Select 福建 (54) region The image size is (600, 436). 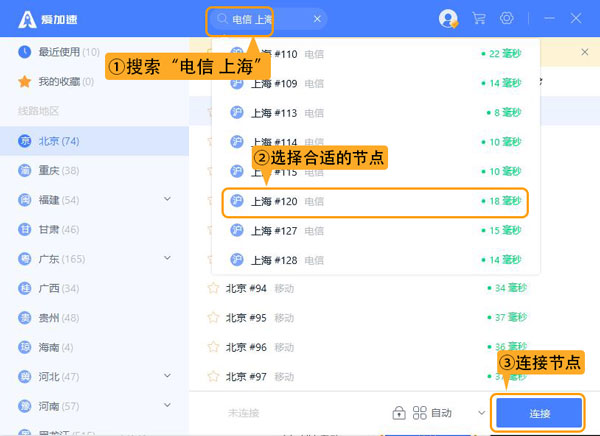point(94,200)
